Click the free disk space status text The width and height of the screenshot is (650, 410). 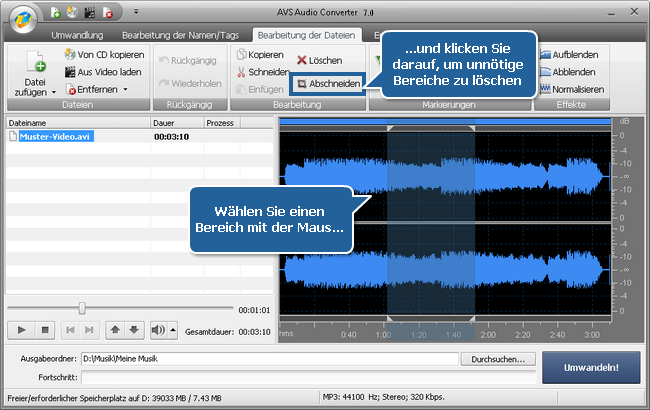pos(114,398)
